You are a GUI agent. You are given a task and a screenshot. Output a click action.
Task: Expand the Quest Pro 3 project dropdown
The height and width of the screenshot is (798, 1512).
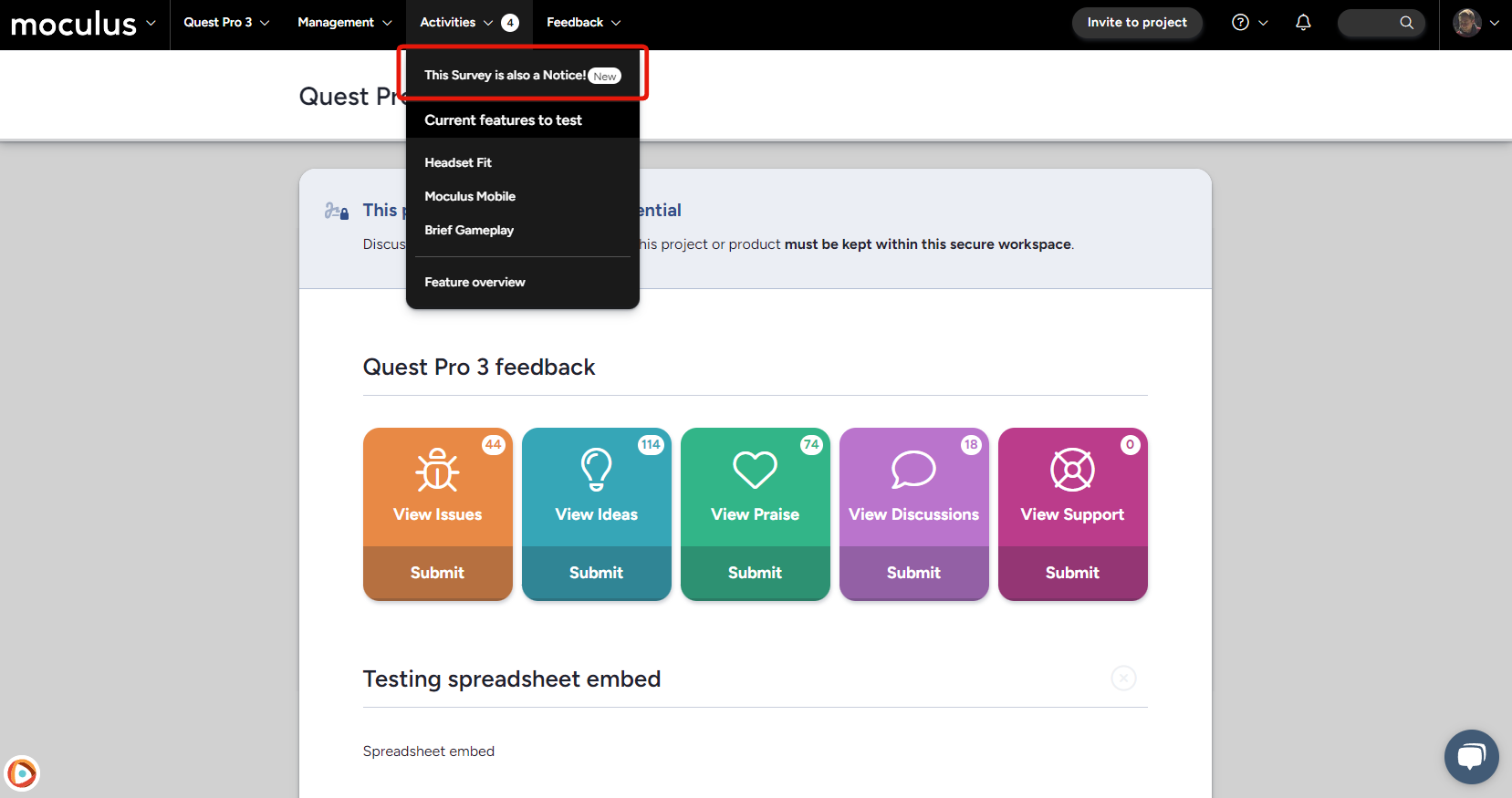[x=226, y=23]
